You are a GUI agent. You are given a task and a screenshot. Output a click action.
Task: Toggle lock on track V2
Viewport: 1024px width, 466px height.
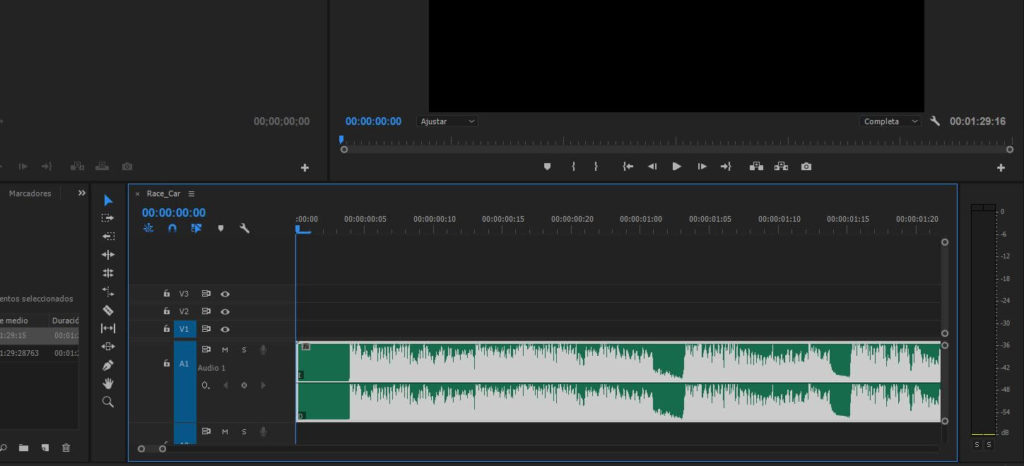click(167, 311)
